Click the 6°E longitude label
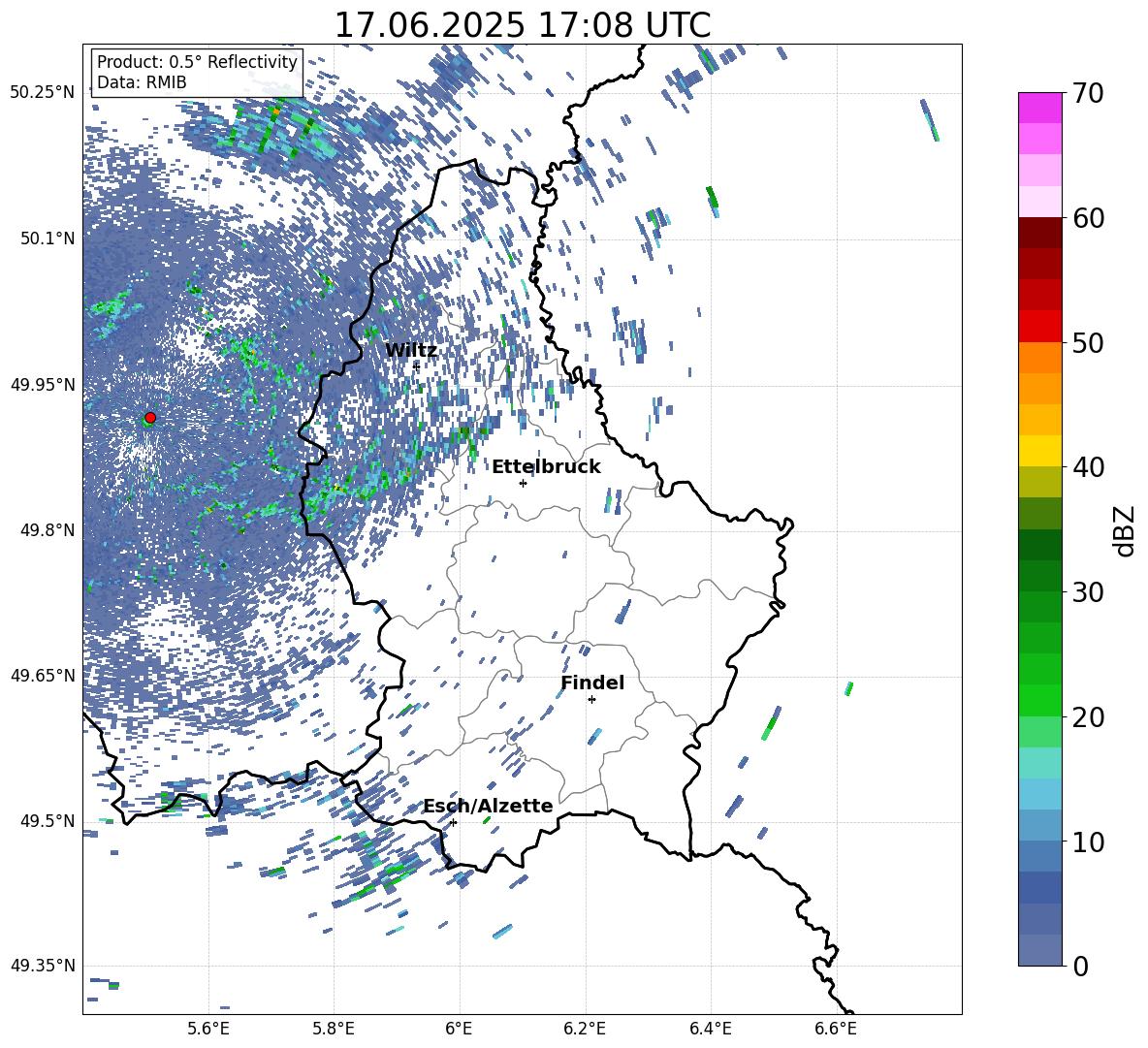Image resolution: width=1148 pixels, height=1048 pixels. (x=459, y=1029)
